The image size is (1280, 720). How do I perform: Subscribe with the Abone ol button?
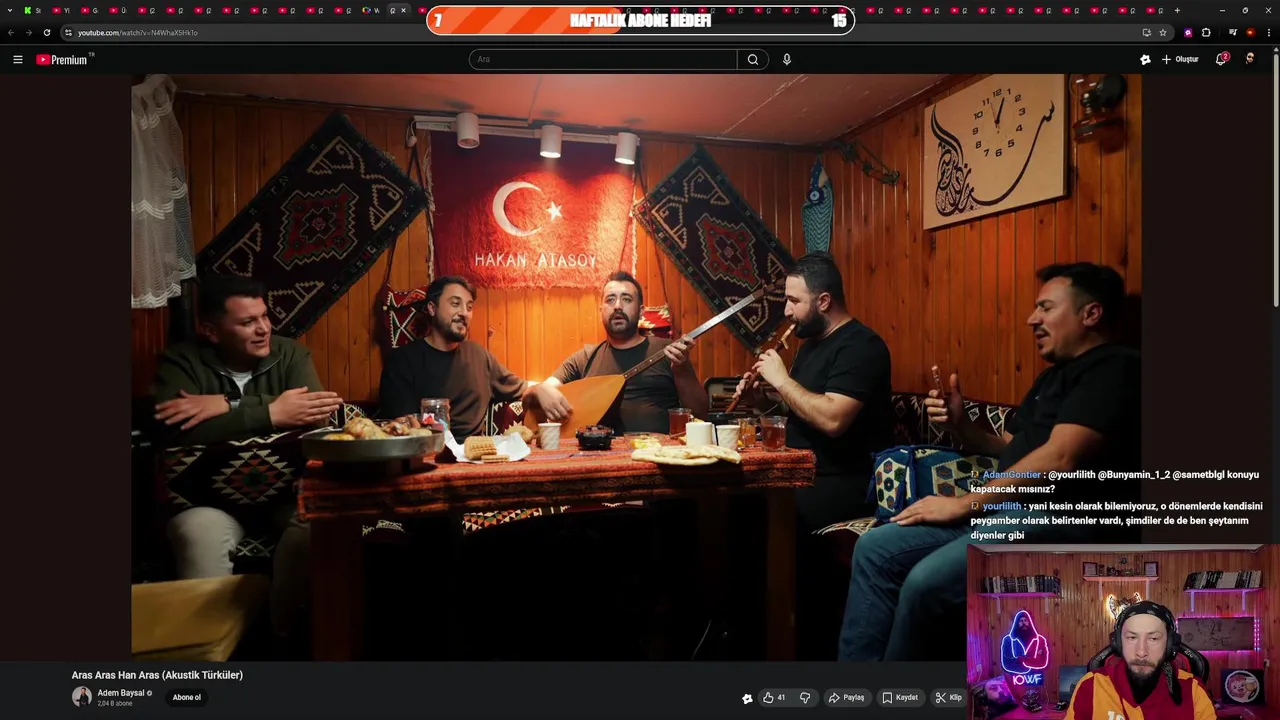[187, 698]
